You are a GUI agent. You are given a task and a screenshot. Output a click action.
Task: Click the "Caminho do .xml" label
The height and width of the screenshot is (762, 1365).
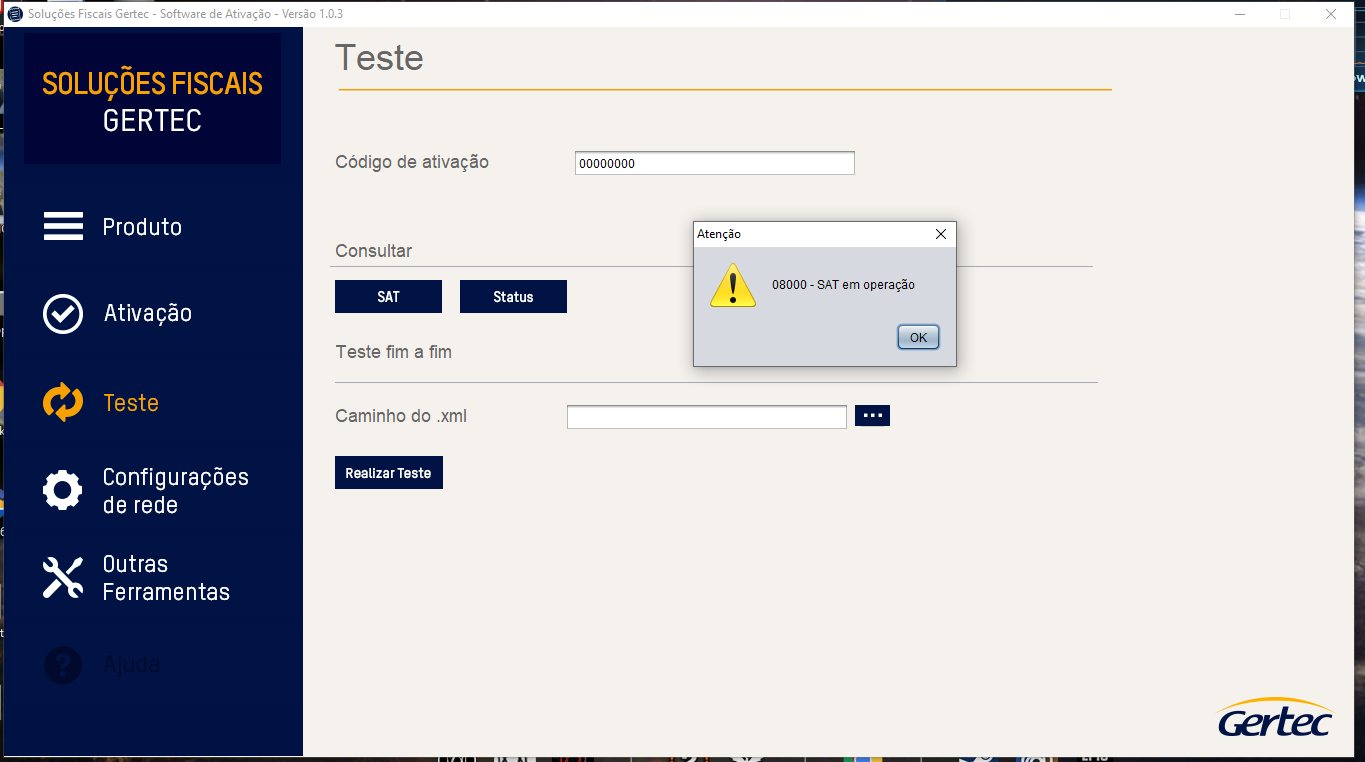tap(401, 416)
